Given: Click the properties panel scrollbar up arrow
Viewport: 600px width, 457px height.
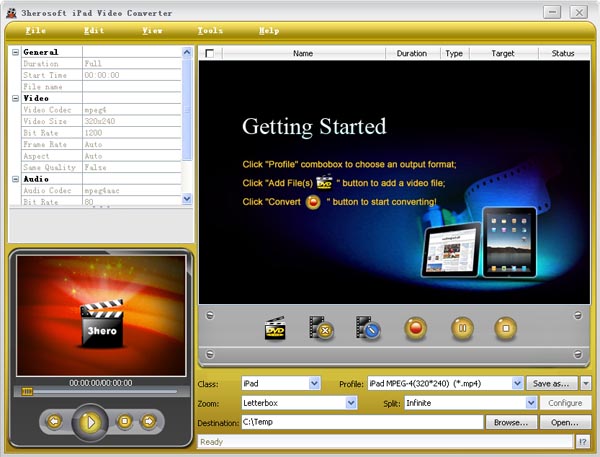Looking at the screenshot, I should click(x=187, y=52).
